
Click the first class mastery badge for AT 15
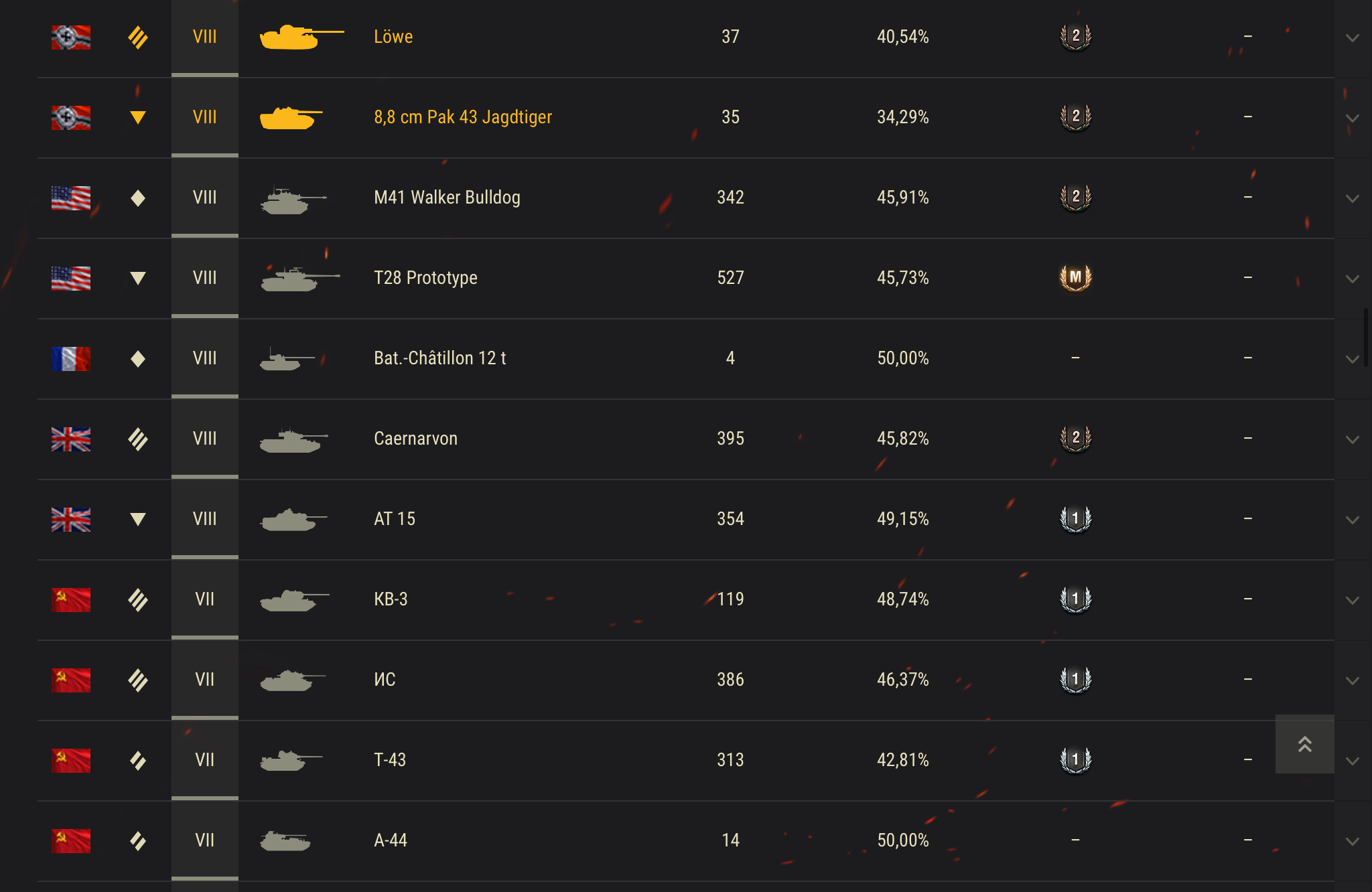pyautogui.click(x=1075, y=518)
